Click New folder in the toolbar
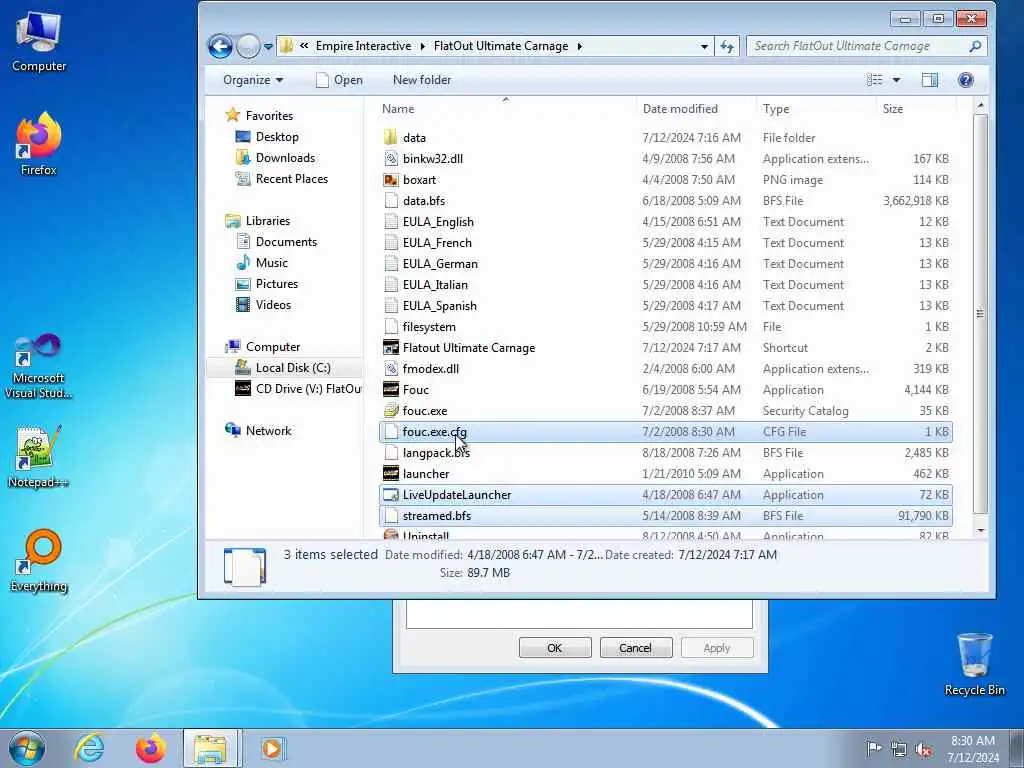This screenshot has height=768, width=1024. click(x=422, y=80)
